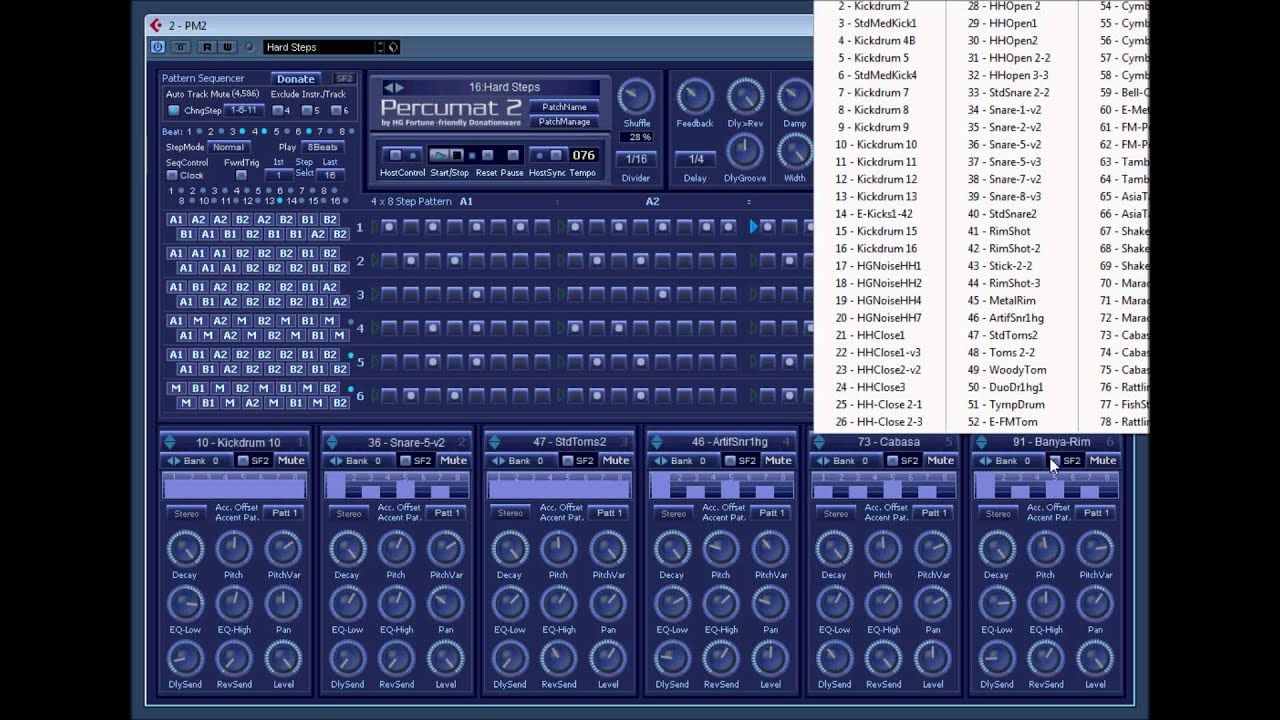Enable SF2 checkbox on Snare-5-v2 channel

click(x=405, y=461)
